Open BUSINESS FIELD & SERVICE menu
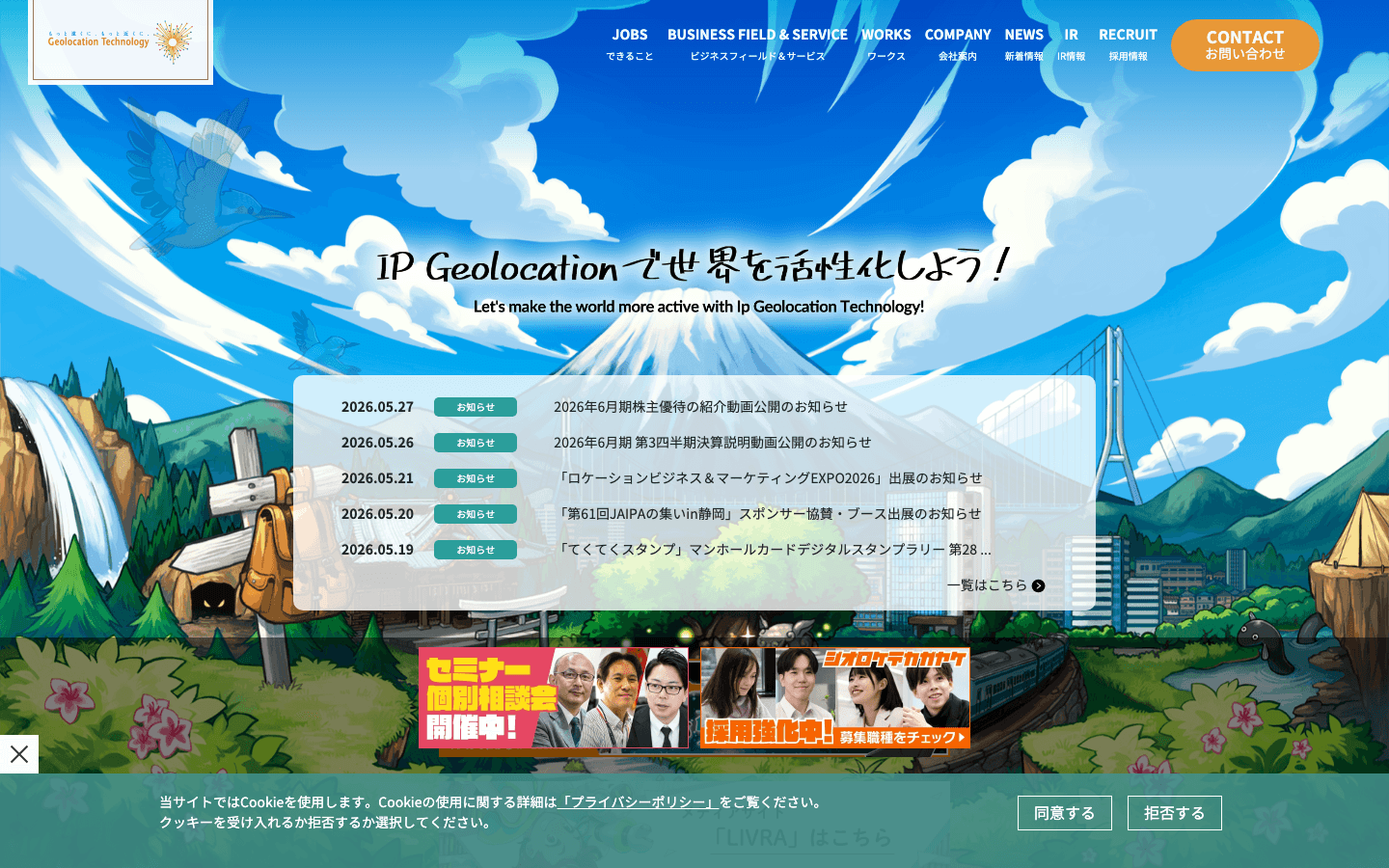Image resolution: width=1389 pixels, height=868 pixels. point(757,44)
